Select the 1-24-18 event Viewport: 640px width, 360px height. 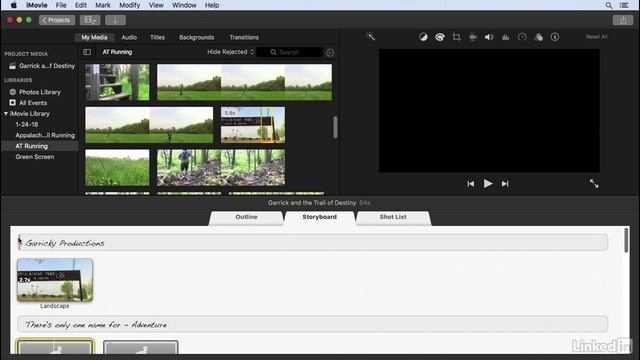point(27,124)
